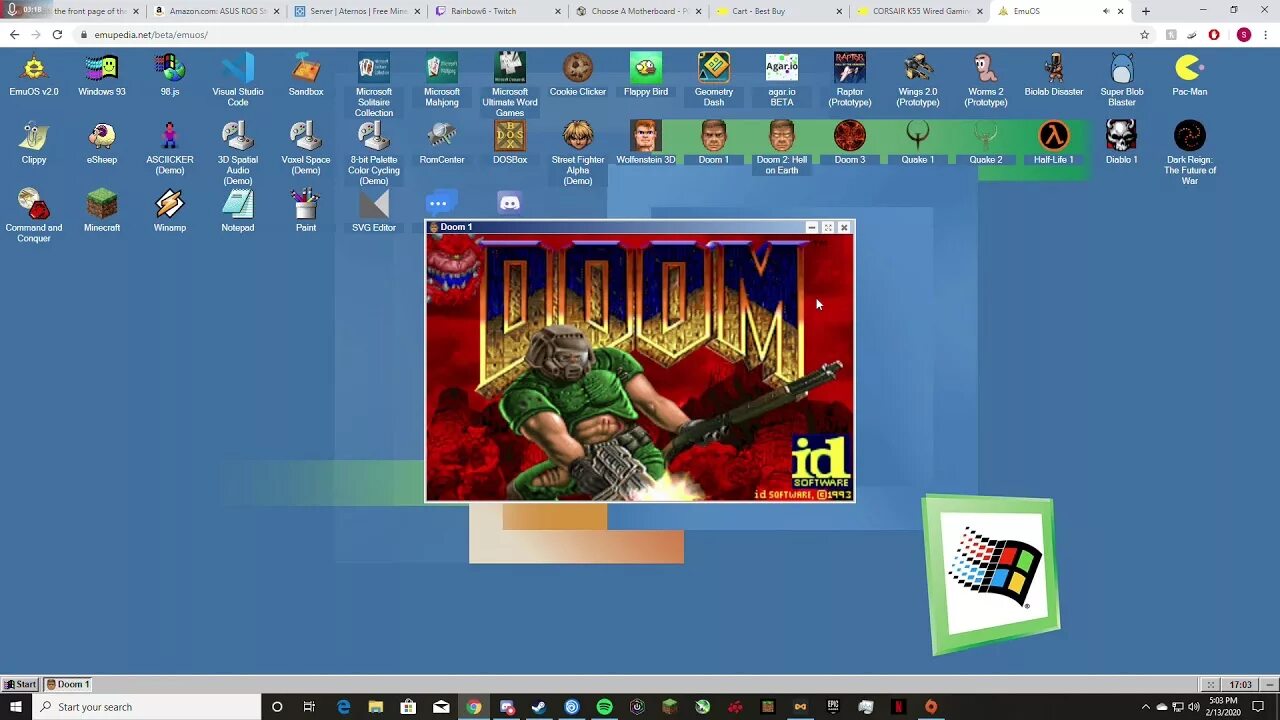Launch 3D Spatial Audio (Demo) icon
Image resolution: width=1280 pixels, height=720 pixels.
coord(238,153)
